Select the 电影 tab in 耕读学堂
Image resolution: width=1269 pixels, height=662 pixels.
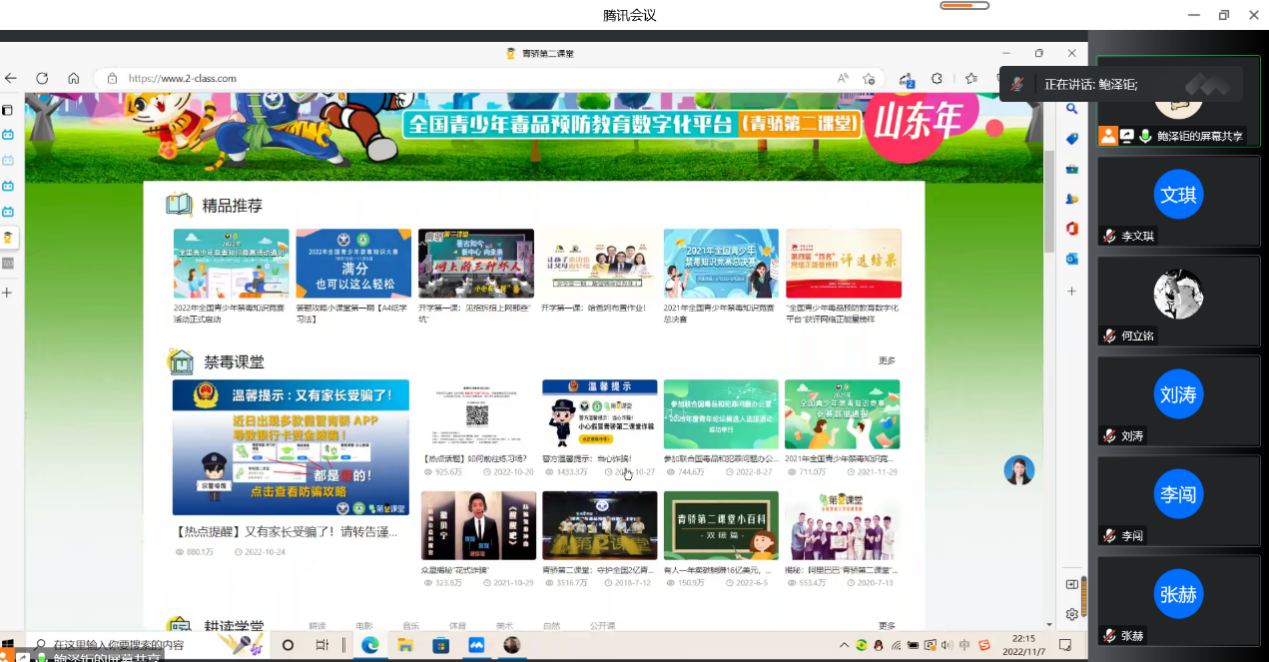pyautogui.click(x=364, y=626)
